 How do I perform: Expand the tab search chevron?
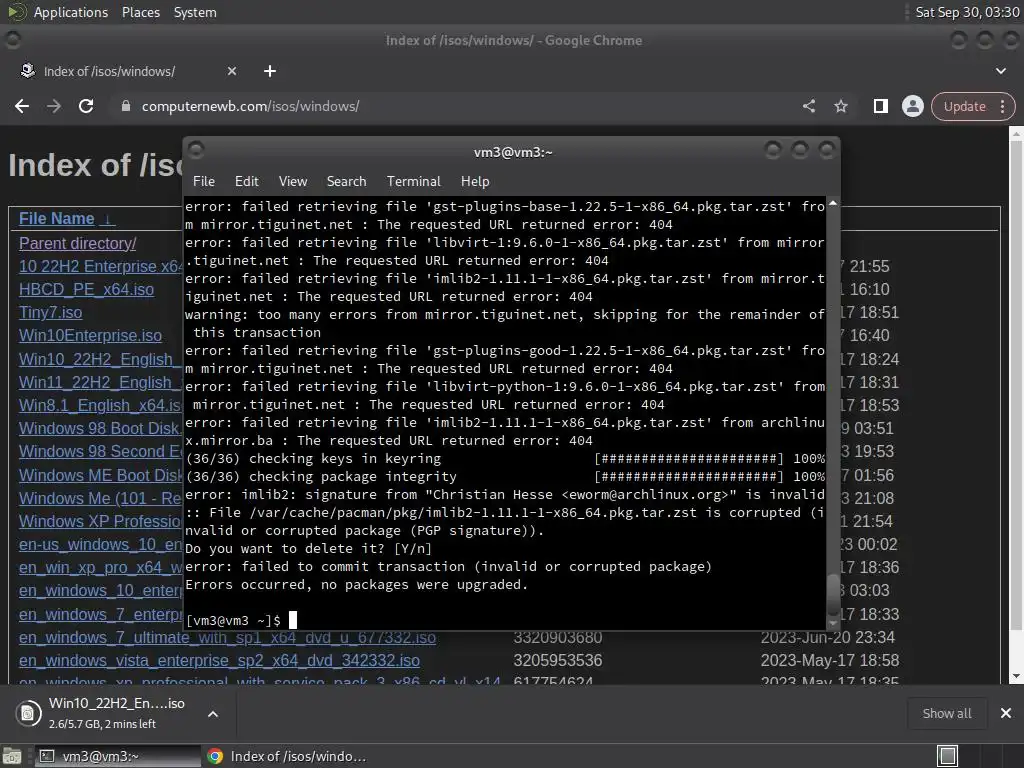pos(1000,71)
